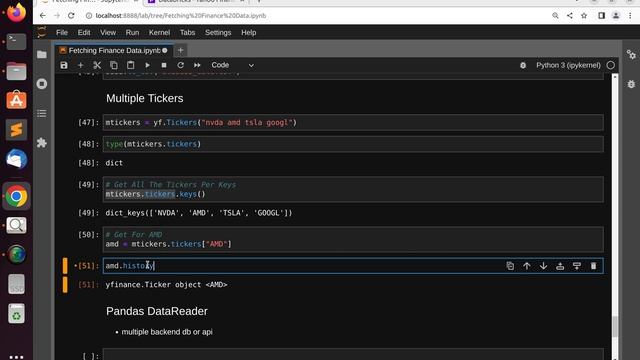Click the debugger bug icon in toolbar
Viewport: 640px width, 360px height.
523,65
